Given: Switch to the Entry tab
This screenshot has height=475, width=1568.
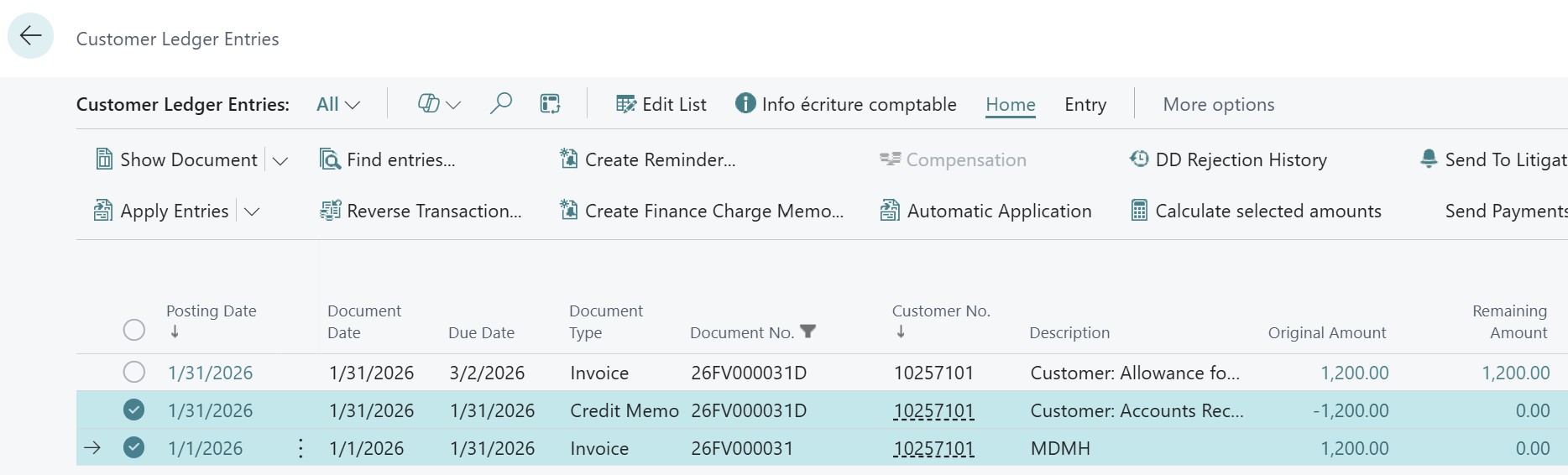Looking at the screenshot, I should point(1085,104).
